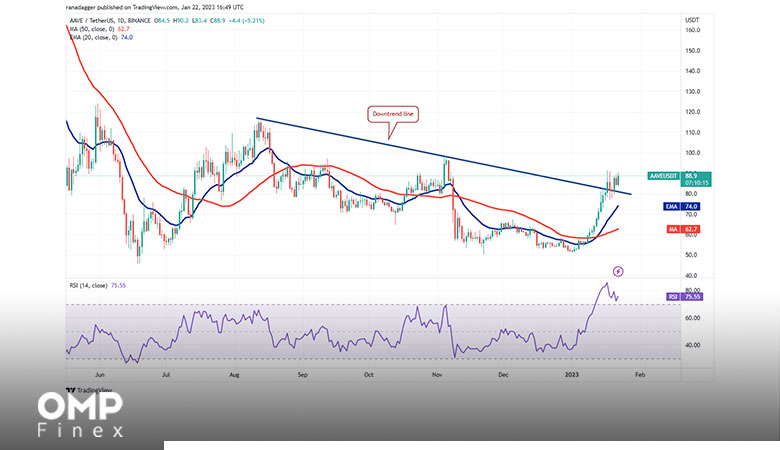This screenshot has width=780, height=450.
Task: Click the Jul label on time axis
Action: (x=166, y=375)
